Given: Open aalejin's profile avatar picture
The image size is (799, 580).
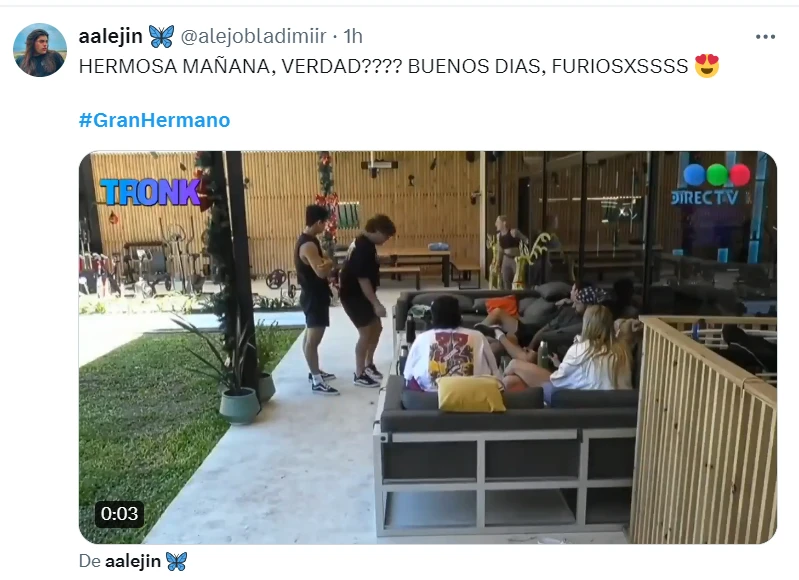Looking at the screenshot, I should pyautogui.click(x=40, y=49).
